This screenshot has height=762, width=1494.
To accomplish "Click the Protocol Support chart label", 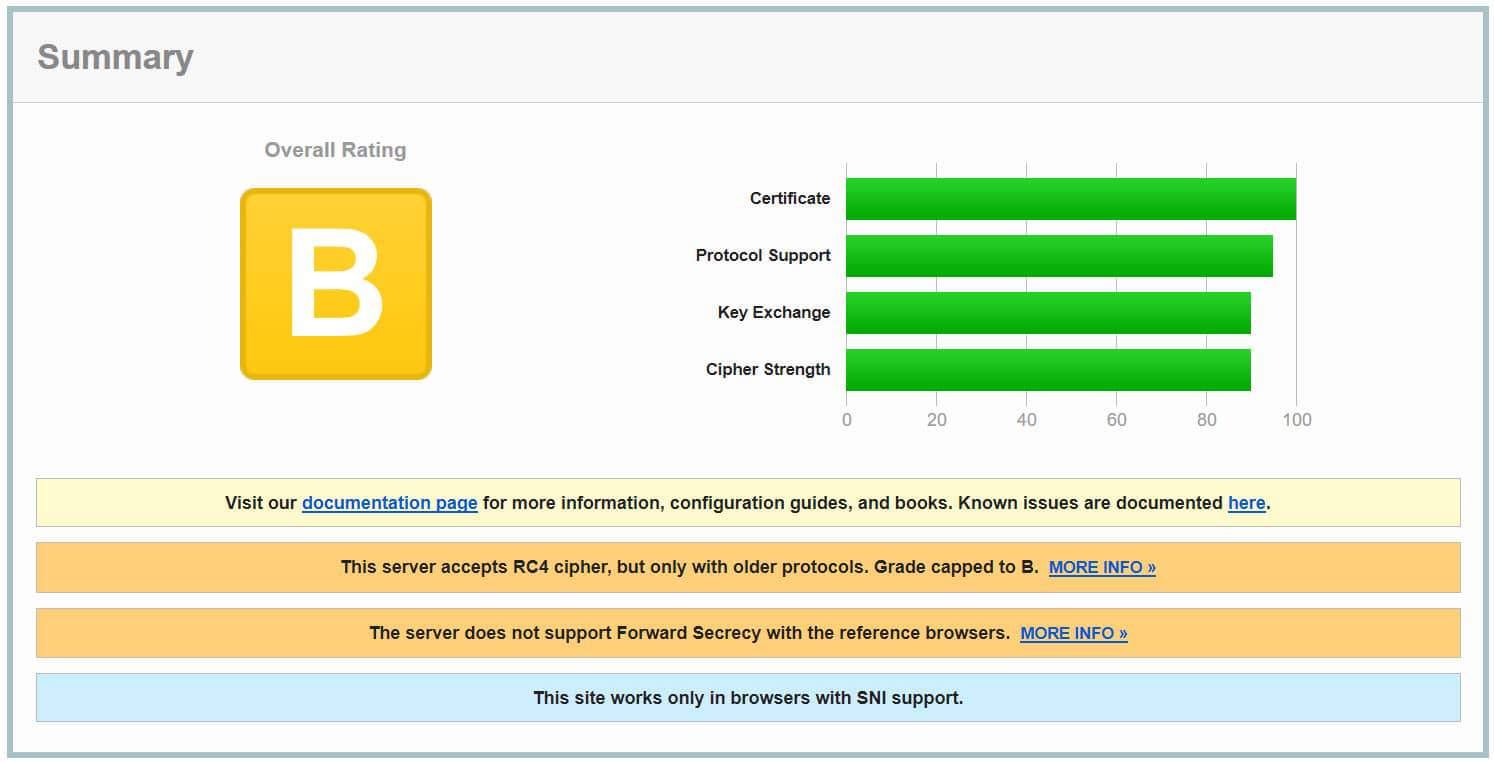I will point(763,255).
